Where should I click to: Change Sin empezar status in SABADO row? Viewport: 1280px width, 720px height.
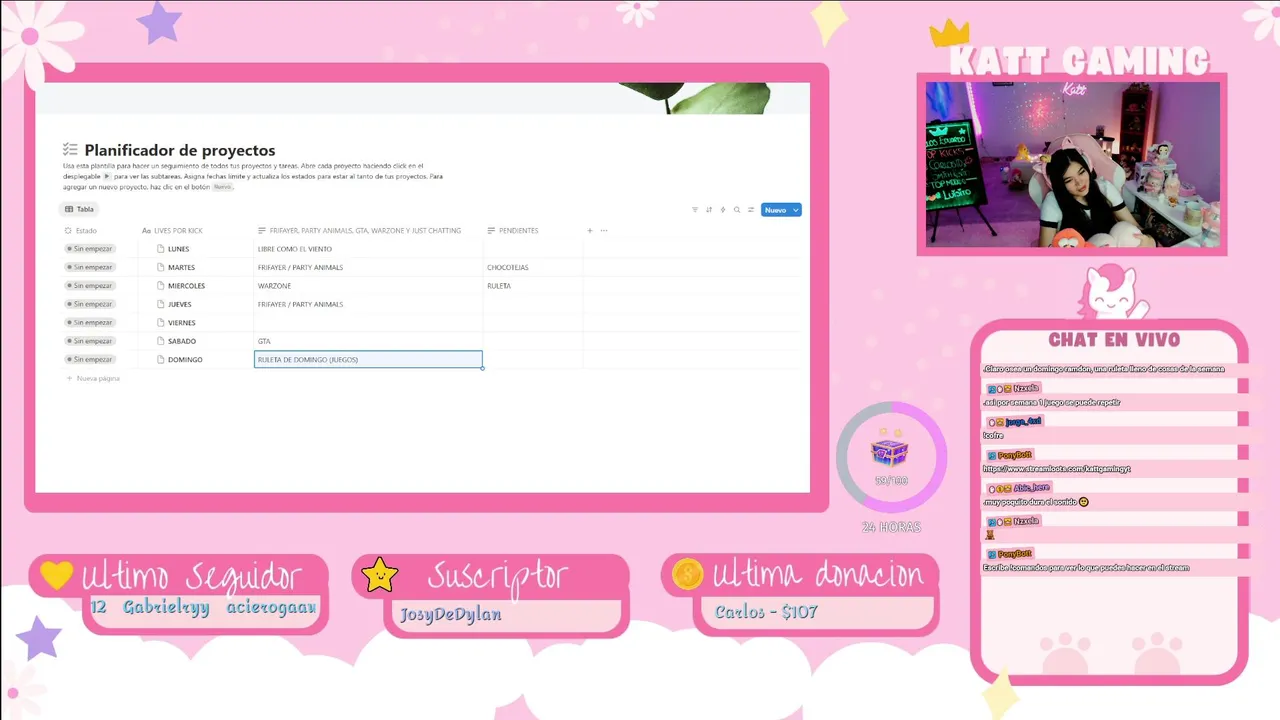[x=90, y=341]
